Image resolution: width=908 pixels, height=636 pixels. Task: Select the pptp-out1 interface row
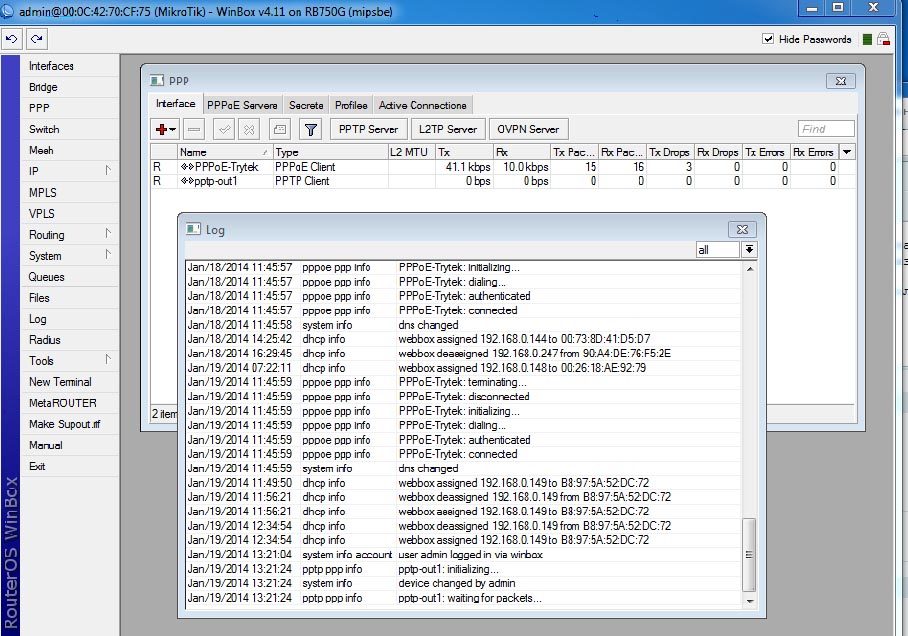pyautogui.click(x=503, y=181)
